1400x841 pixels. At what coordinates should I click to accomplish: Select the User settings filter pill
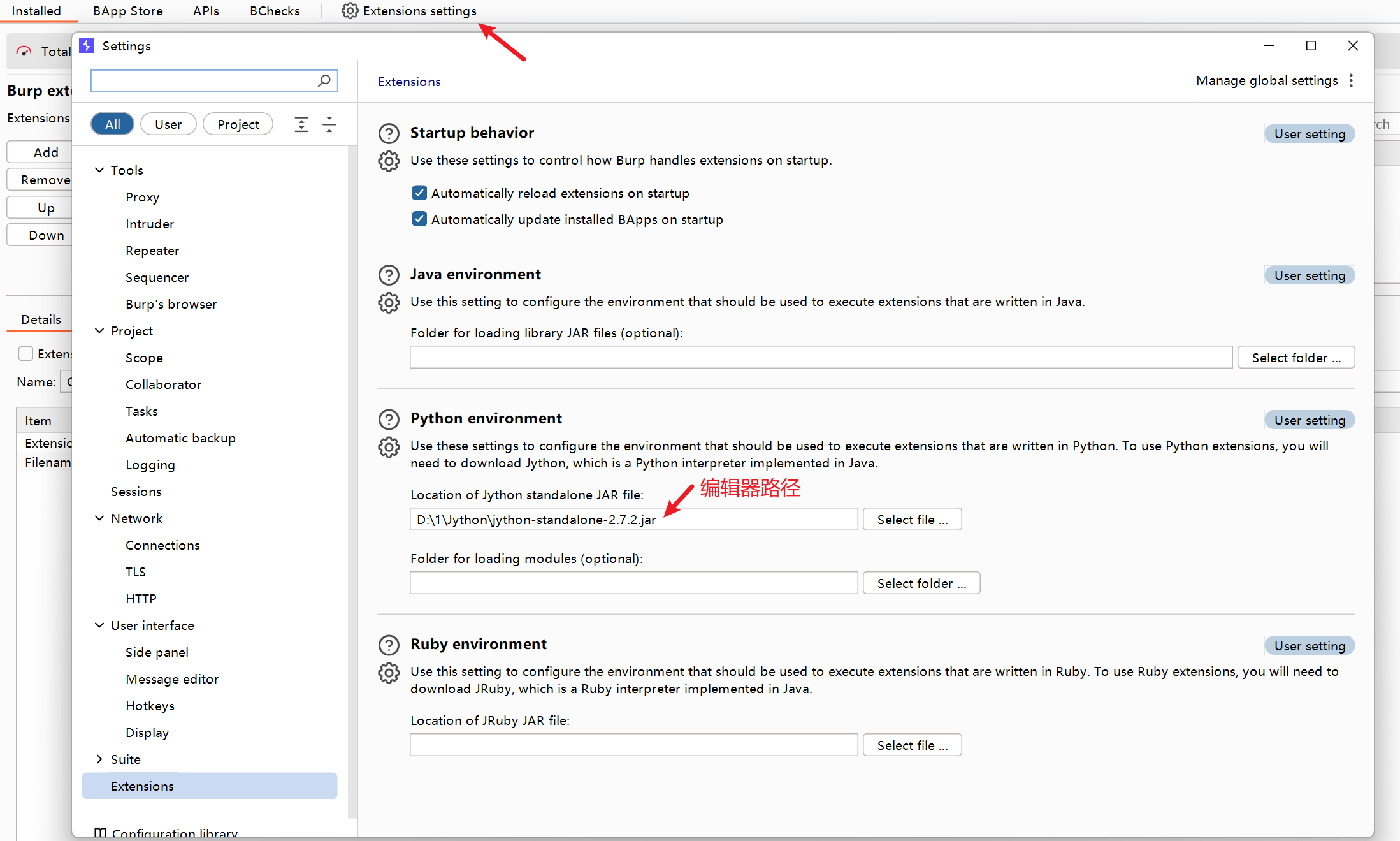pyautogui.click(x=168, y=124)
